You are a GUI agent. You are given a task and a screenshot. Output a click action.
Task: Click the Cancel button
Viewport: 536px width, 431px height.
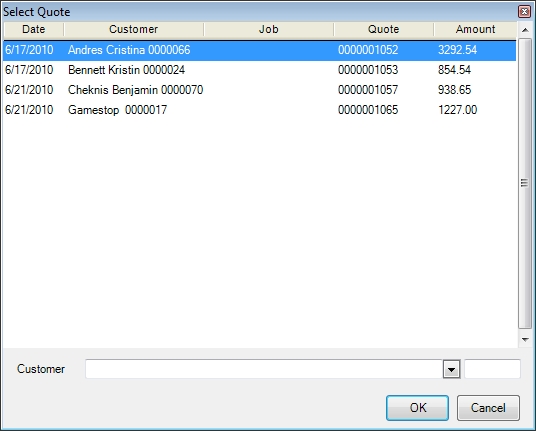coord(488,408)
